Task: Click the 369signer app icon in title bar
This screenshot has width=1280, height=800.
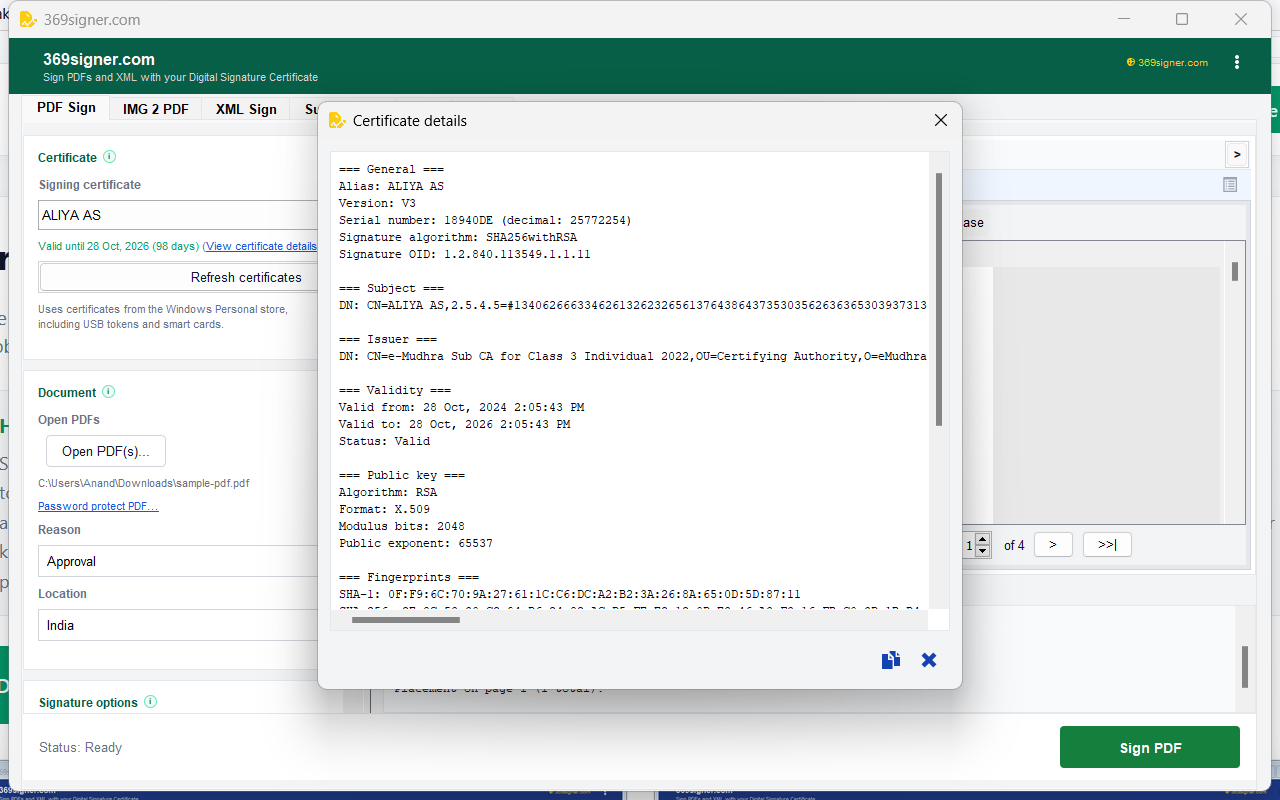Action: [28, 19]
